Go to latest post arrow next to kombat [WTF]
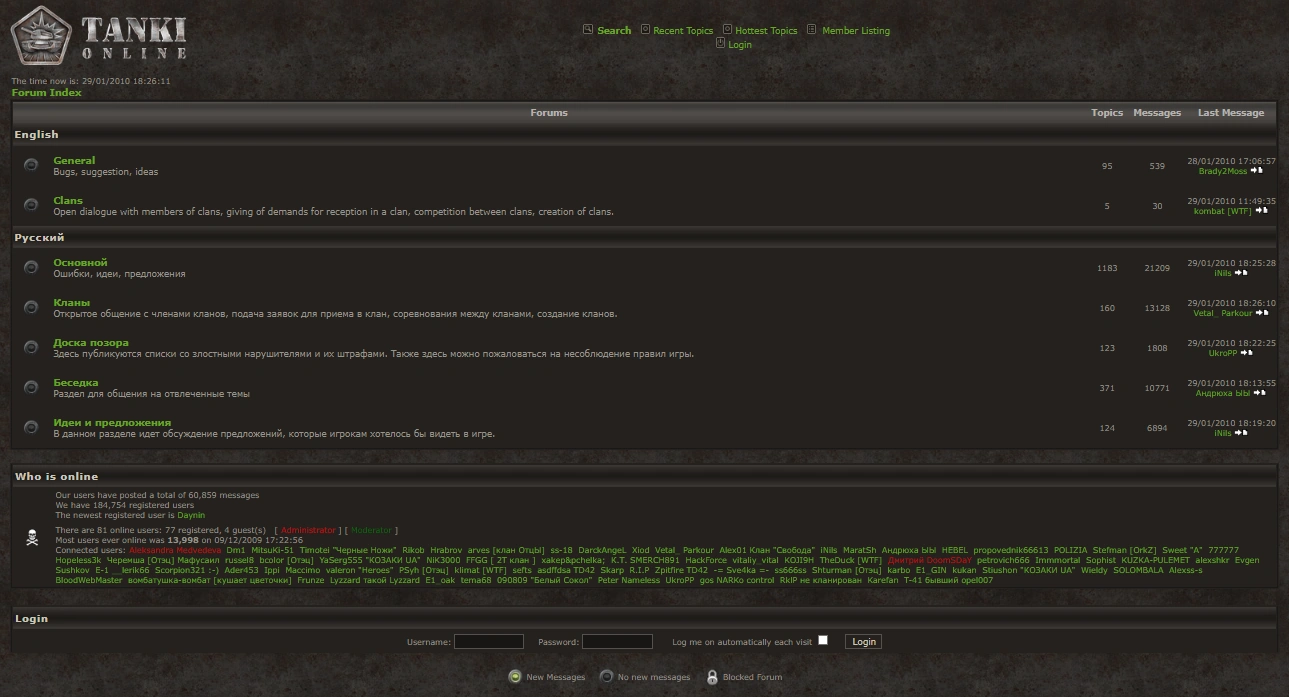The image size is (1289, 697). point(1261,211)
